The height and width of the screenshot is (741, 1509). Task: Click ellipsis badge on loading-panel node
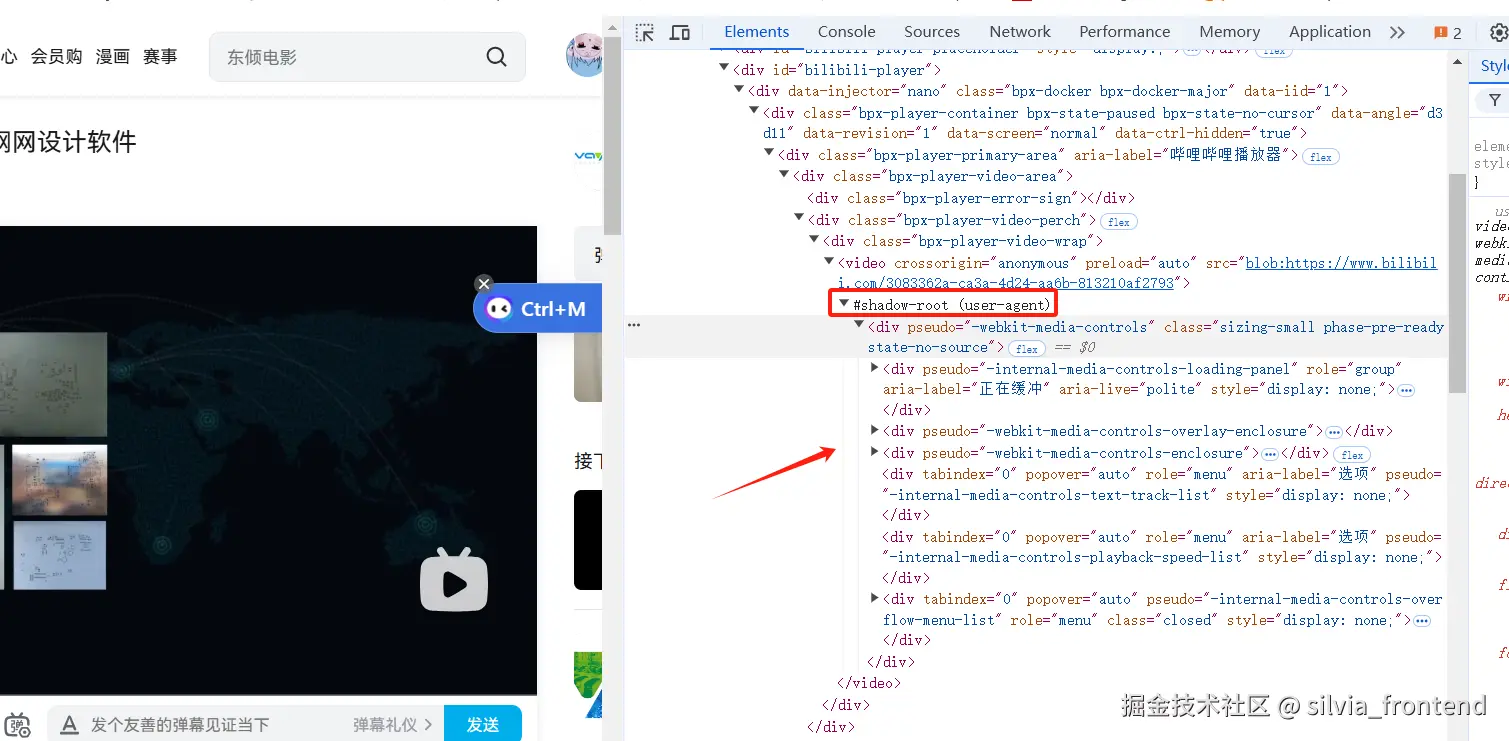click(1406, 390)
